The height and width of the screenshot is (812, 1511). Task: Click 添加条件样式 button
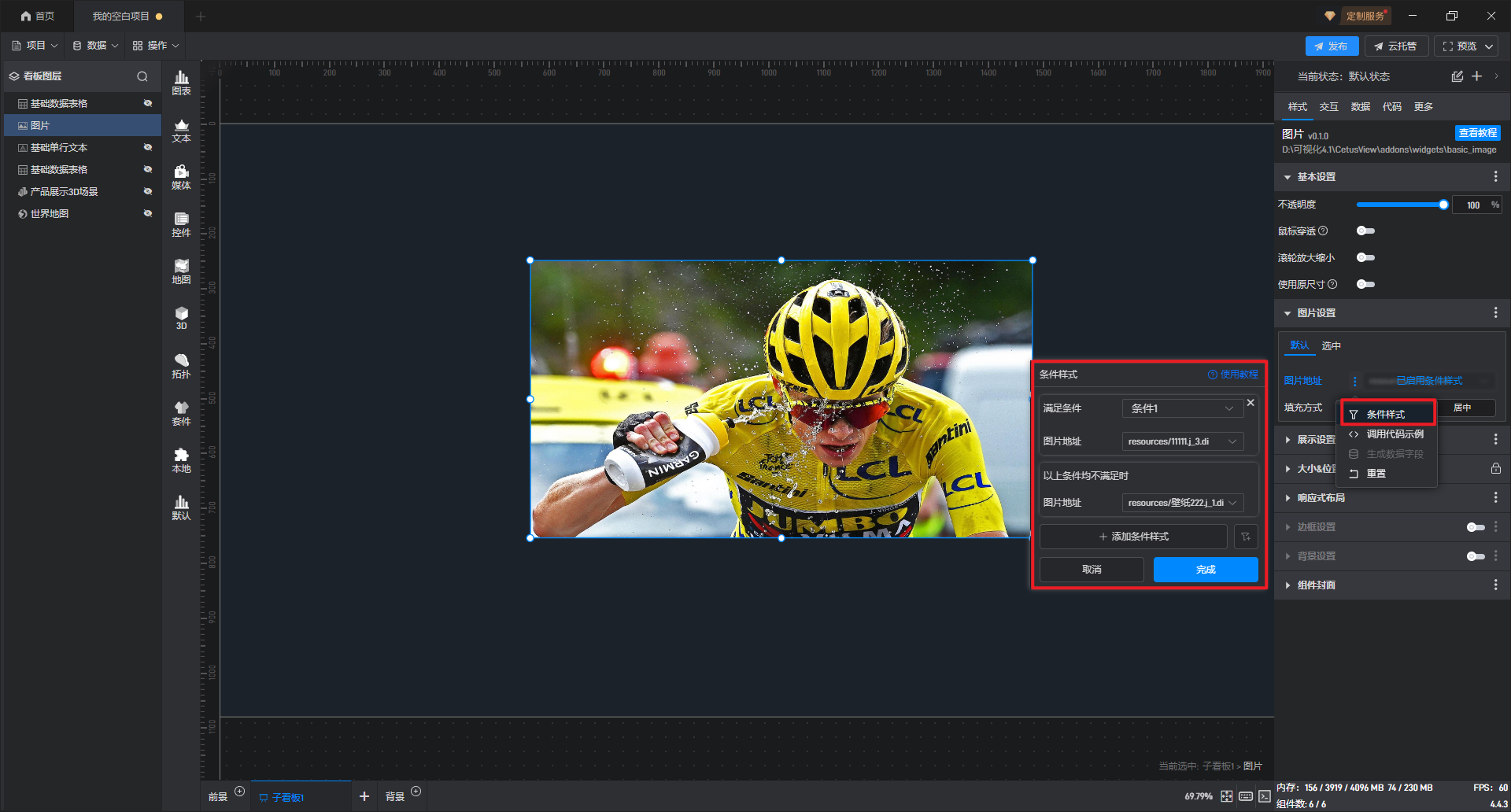(1133, 537)
